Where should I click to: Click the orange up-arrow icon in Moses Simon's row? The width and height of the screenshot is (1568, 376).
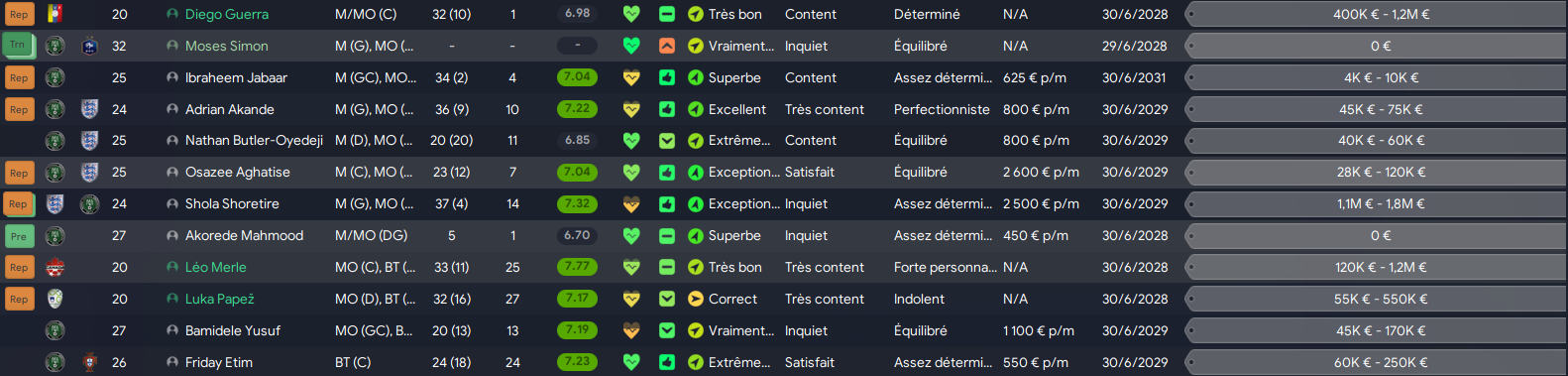[x=667, y=46]
